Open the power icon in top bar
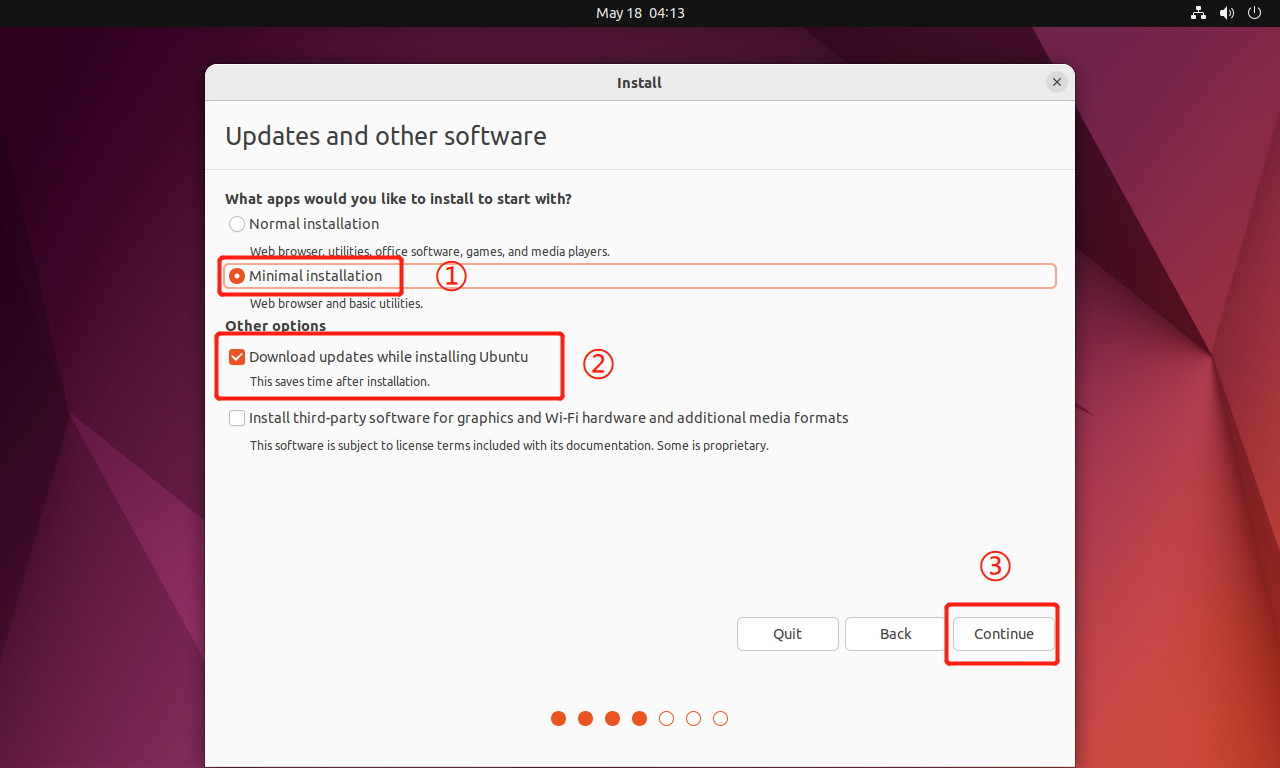Screen dimensions: 1280x768 [1255, 13]
